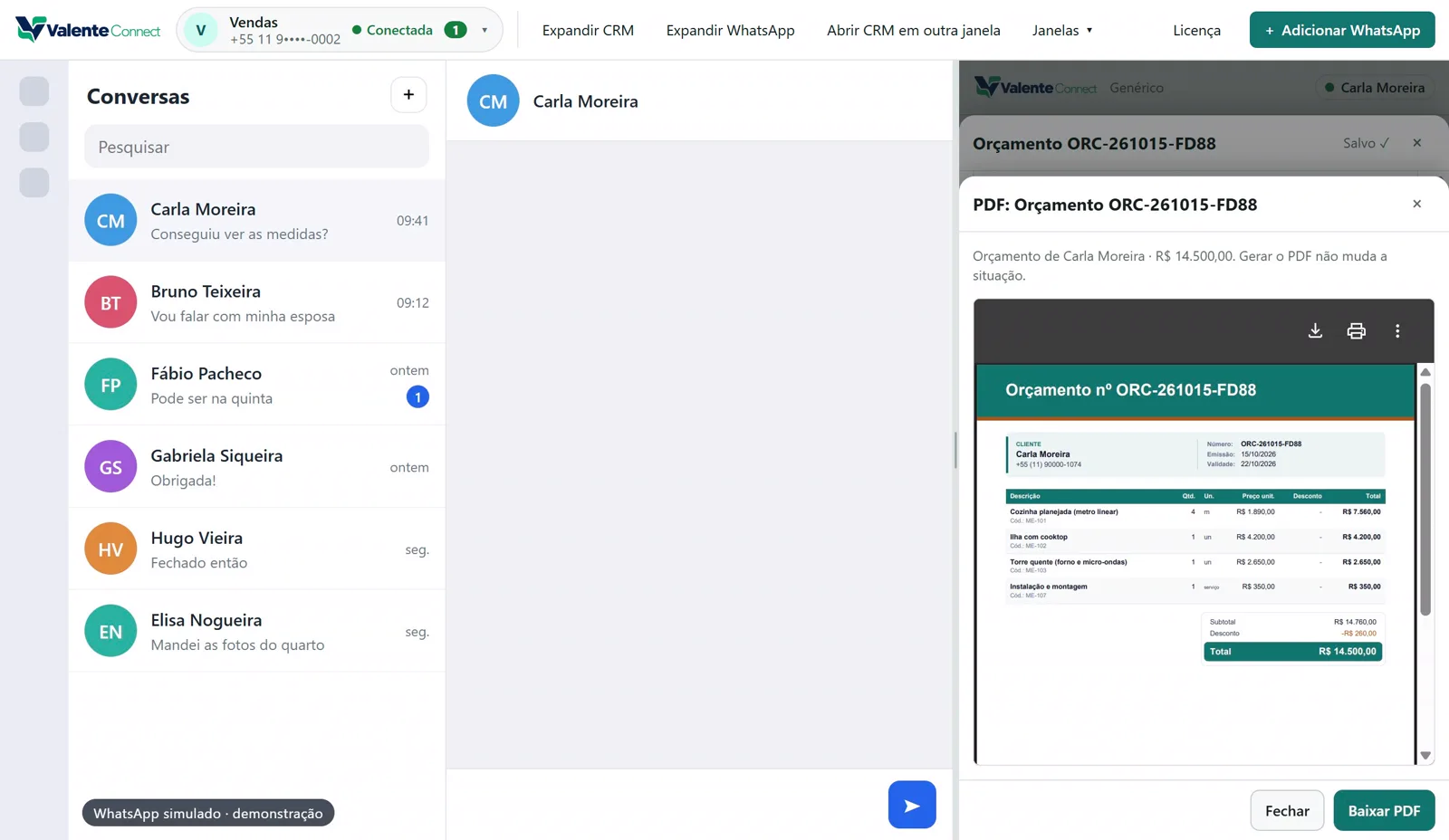Open Bruno Teixeira's conversation
This screenshot has height=840, width=1449.
click(256, 302)
